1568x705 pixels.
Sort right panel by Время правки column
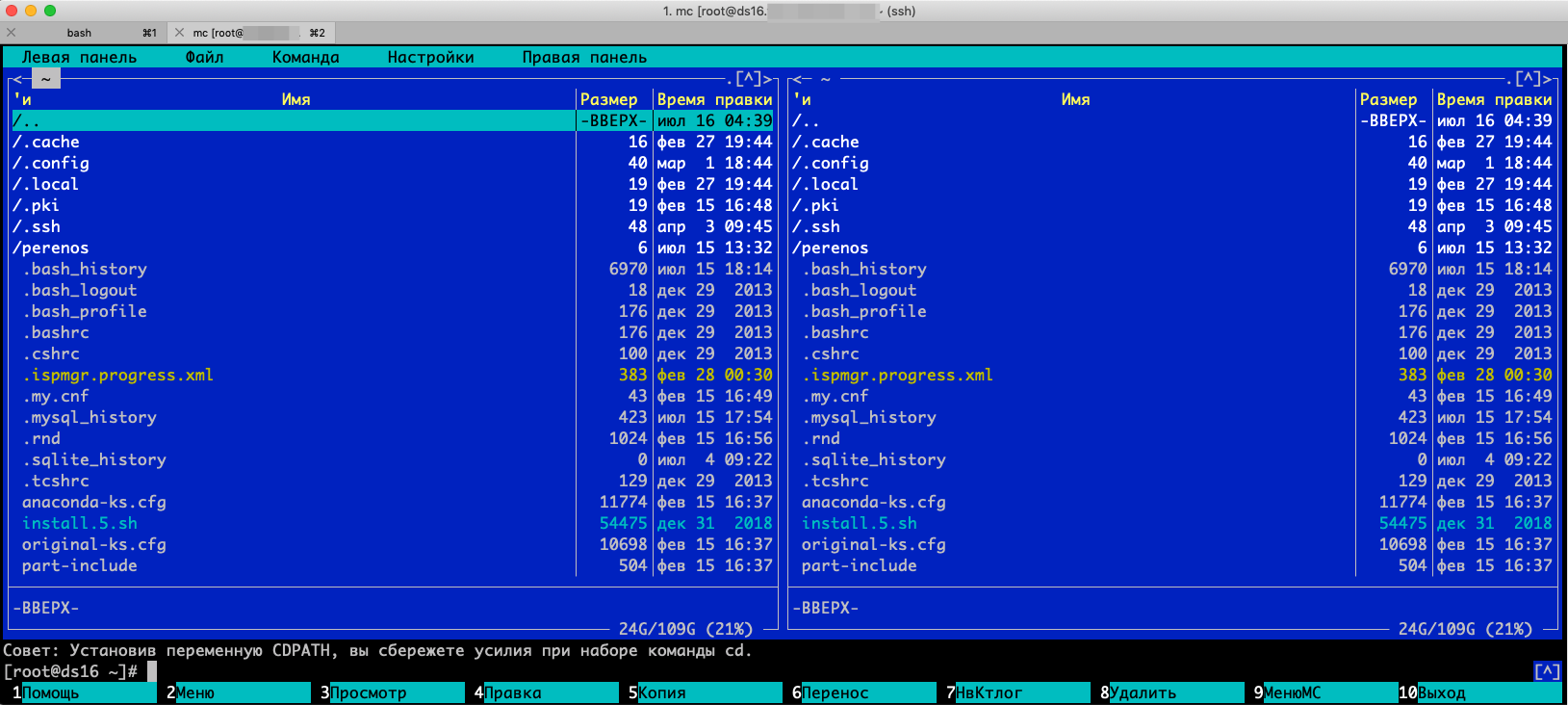[x=1494, y=99]
